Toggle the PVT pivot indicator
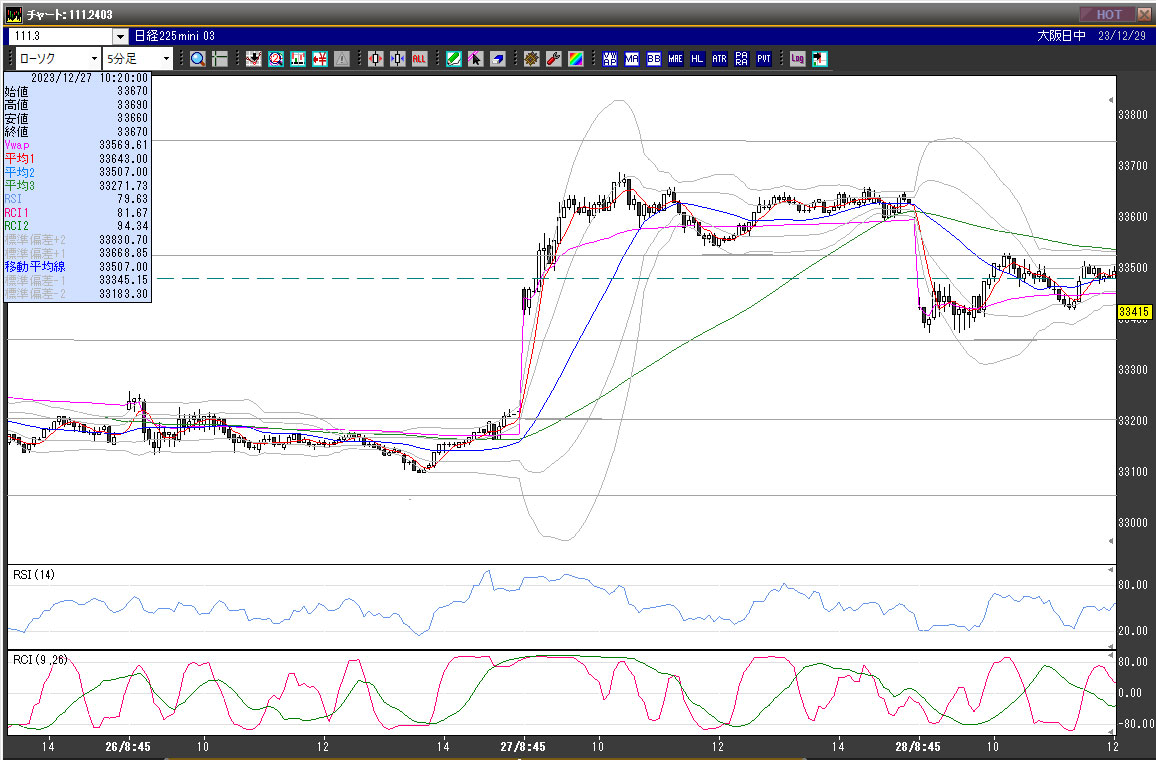Screen dimensions: 1156x760 tap(764, 59)
